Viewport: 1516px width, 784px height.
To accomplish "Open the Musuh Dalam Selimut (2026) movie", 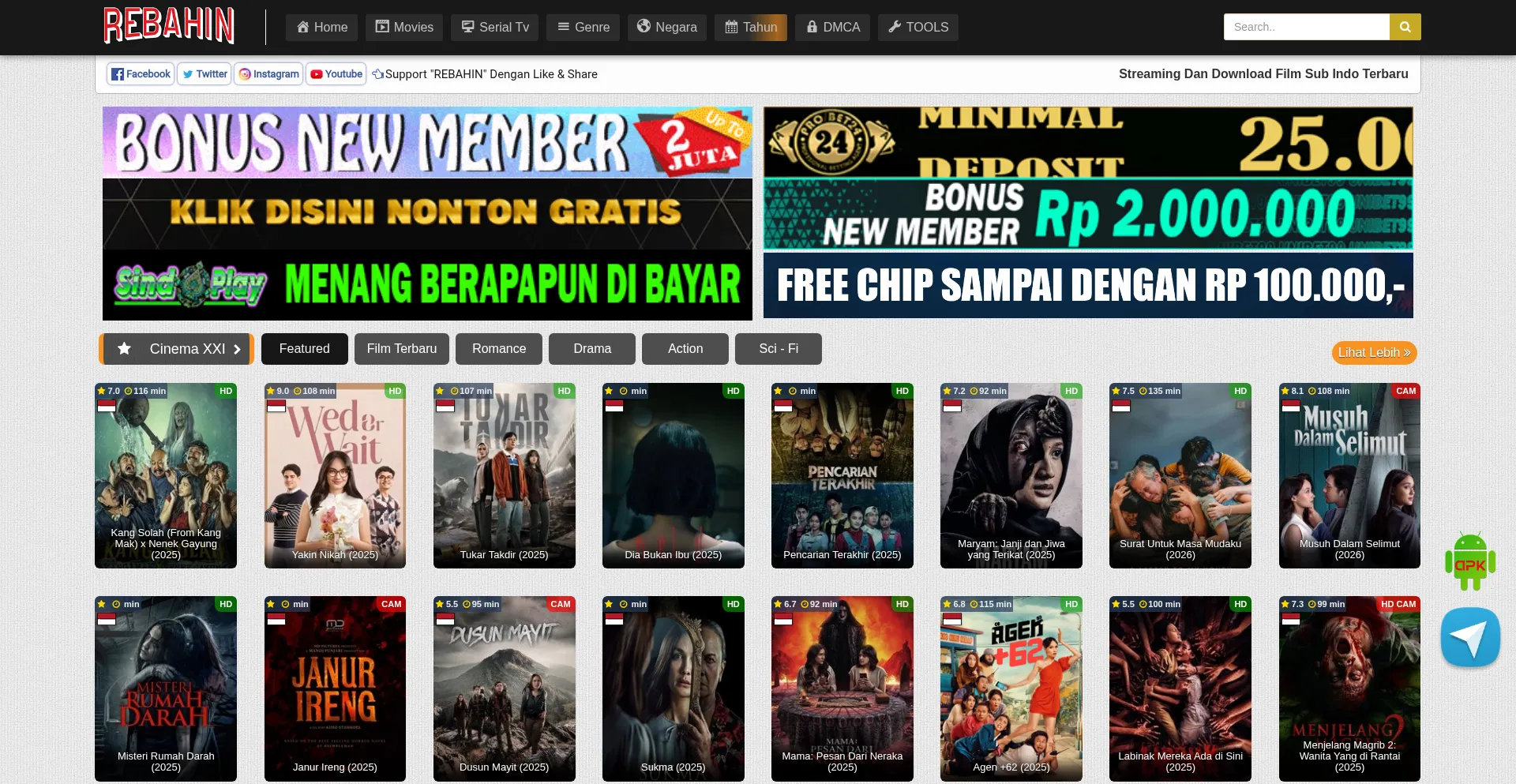I will click(x=1349, y=475).
